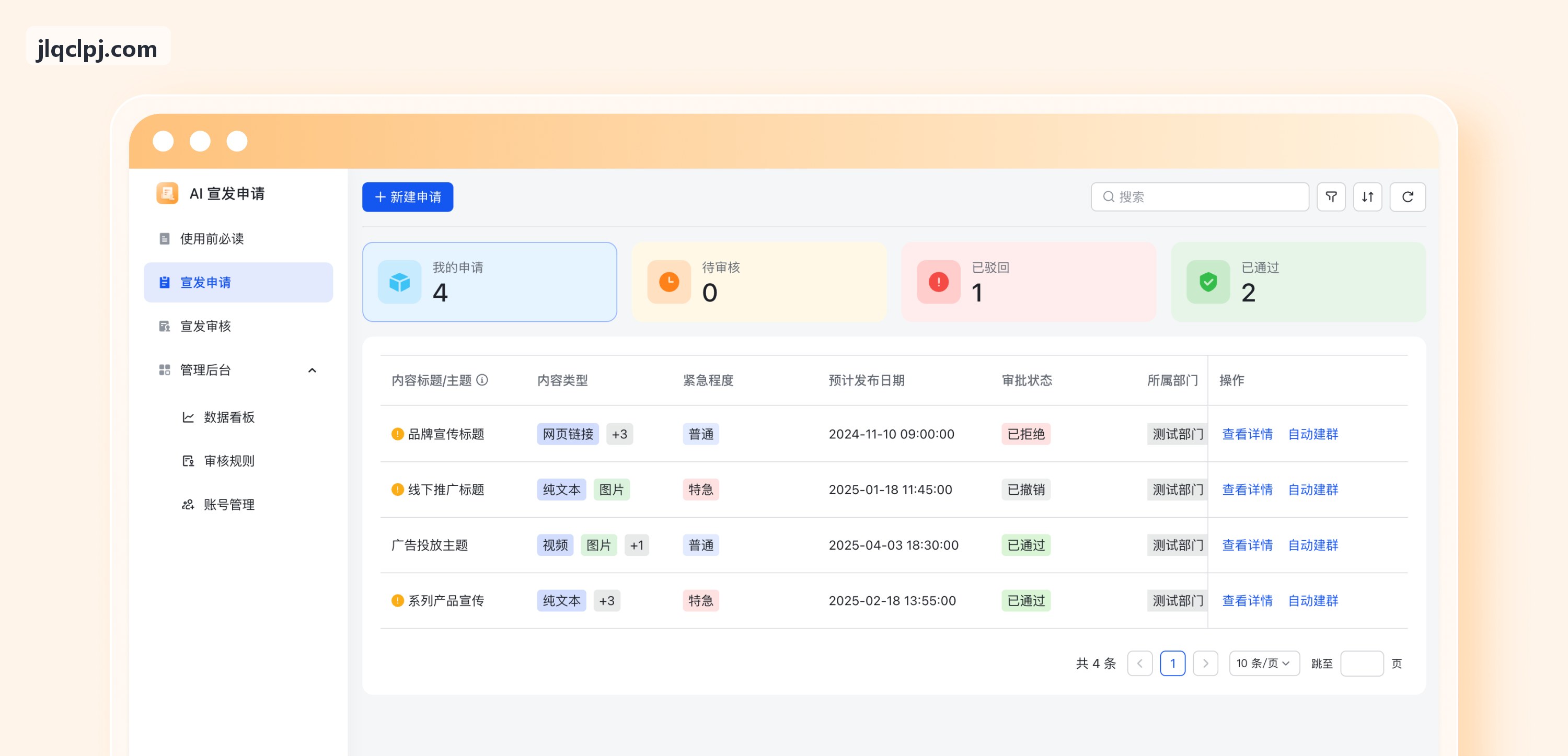Viewport: 1568px width, 756px height.
Task: Click the red alert icon in 已驳回 card
Action: pyautogui.click(x=939, y=282)
